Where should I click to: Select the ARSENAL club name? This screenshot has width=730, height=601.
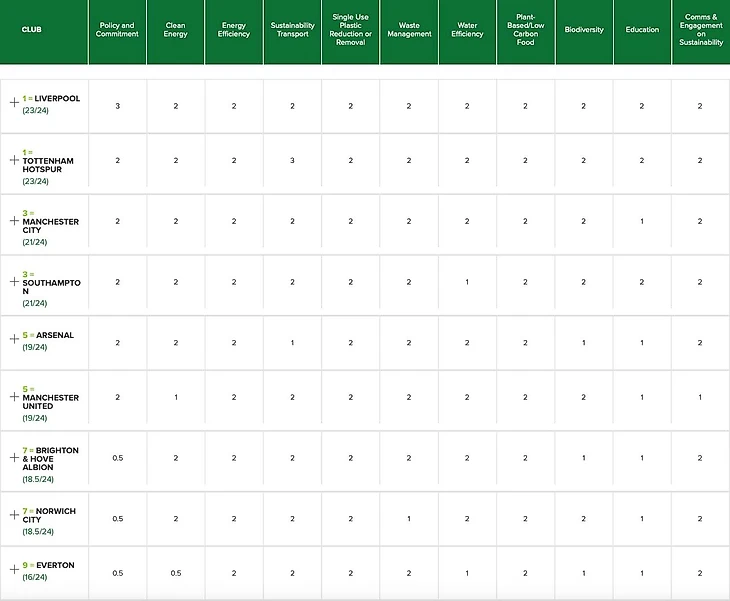click(x=55, y=335)
